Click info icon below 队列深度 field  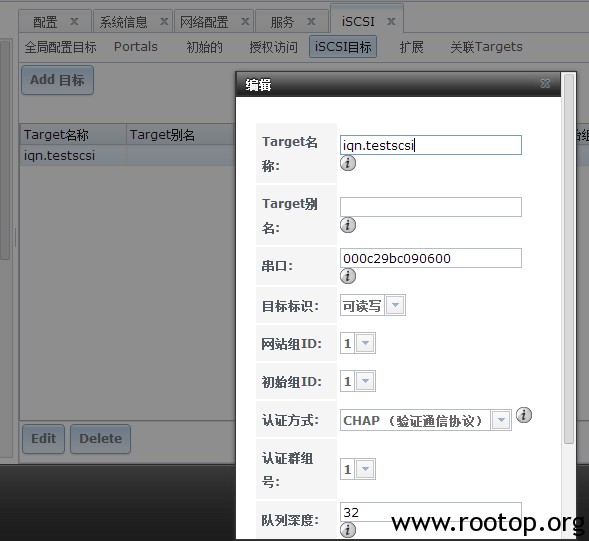(348, 530)
